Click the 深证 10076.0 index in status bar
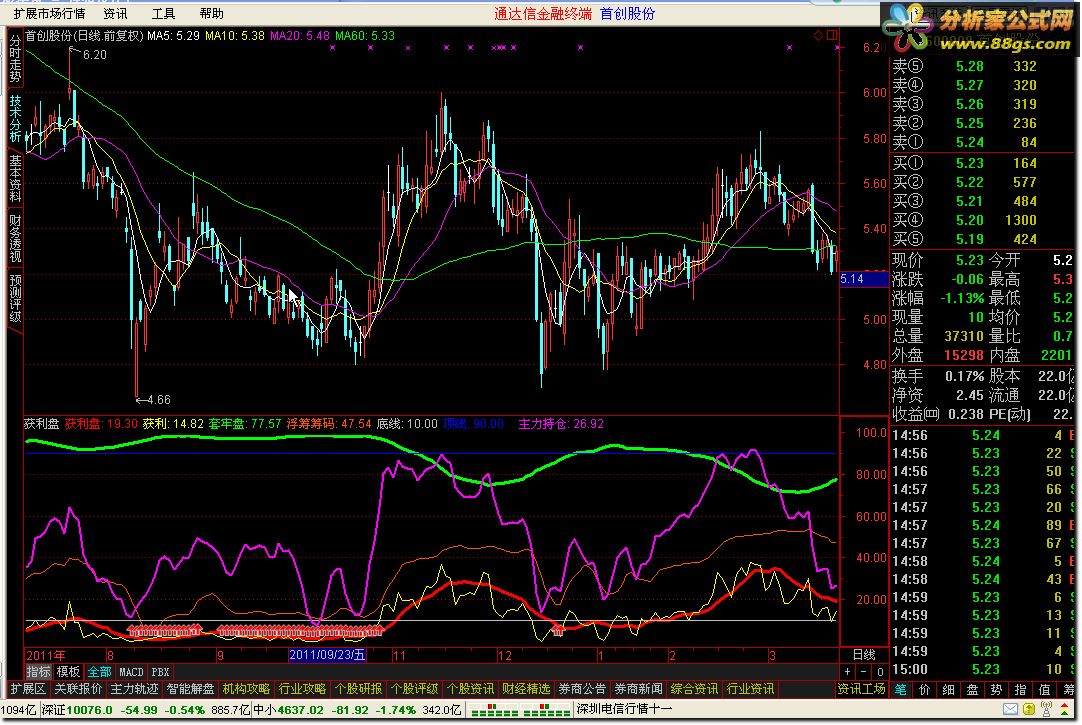Viewport: 1082px width, 725px height. click(124, 710)
